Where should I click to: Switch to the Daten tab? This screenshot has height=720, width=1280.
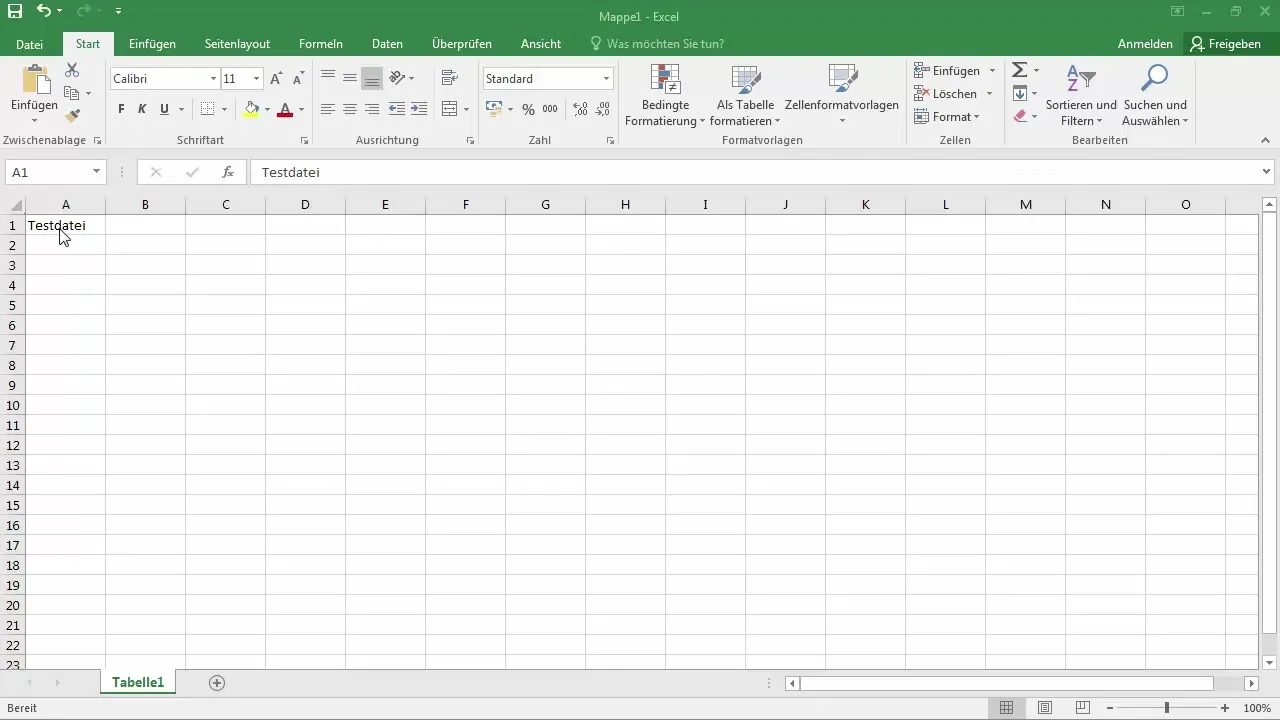click(388, 44)
